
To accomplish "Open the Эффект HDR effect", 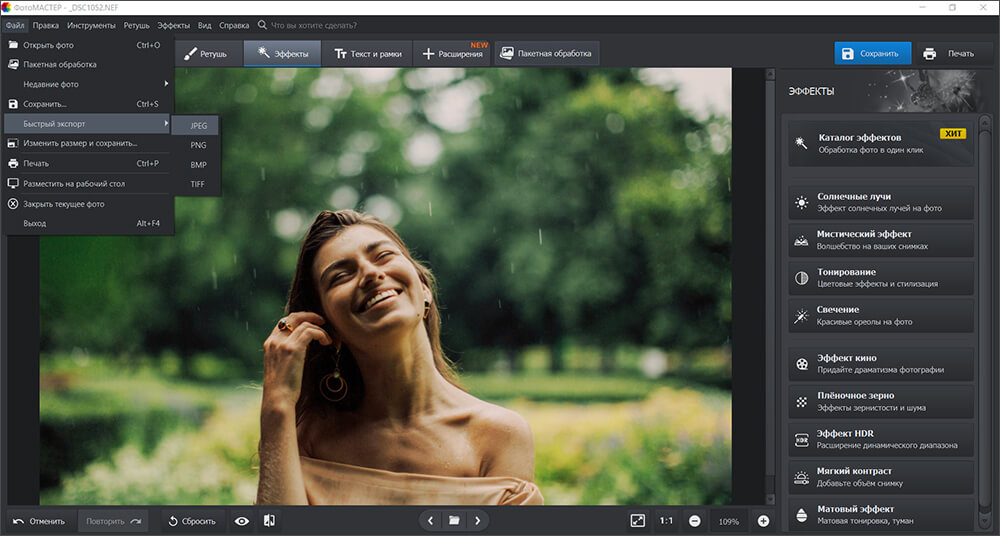I will pyautogui.click(x=881, y=439).
